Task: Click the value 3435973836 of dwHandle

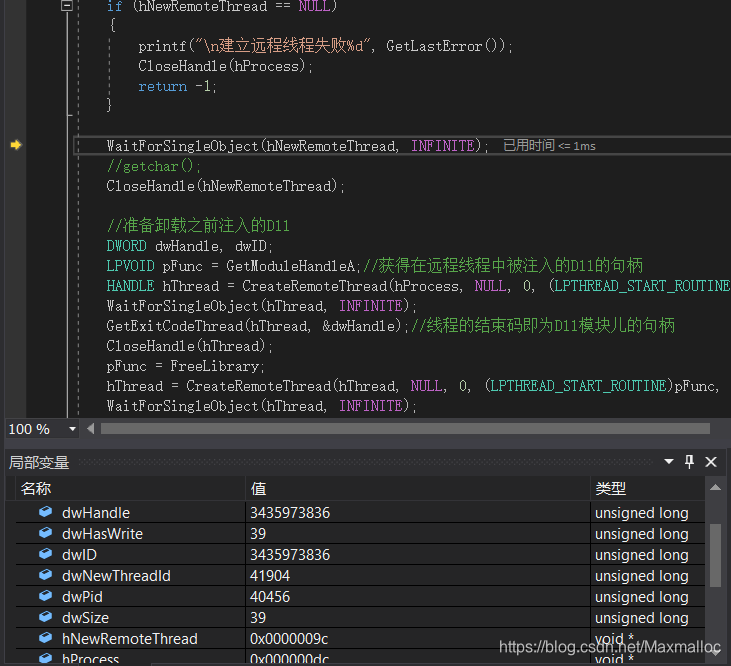Action: click(x=290, y=513)
